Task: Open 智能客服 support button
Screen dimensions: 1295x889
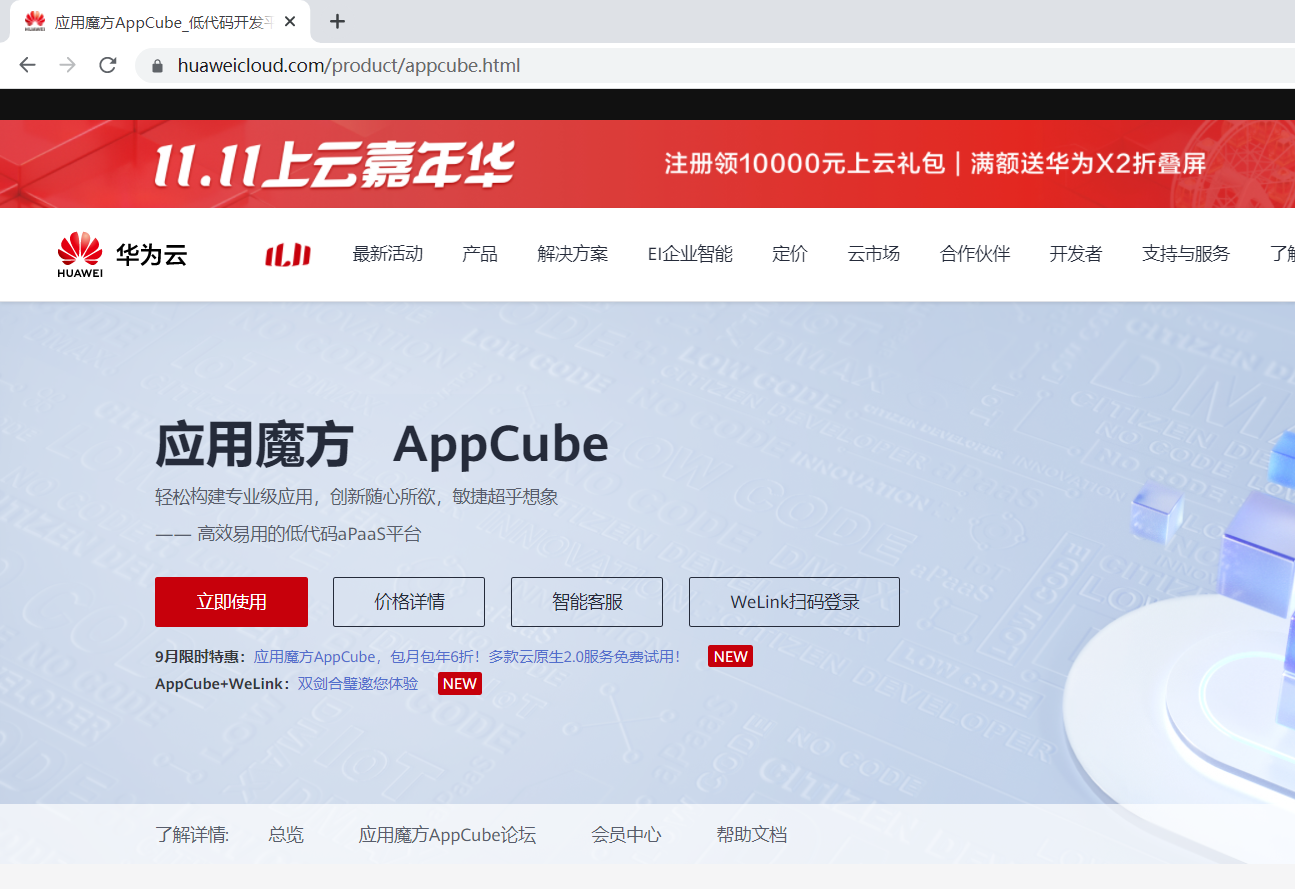Action: 587,602
